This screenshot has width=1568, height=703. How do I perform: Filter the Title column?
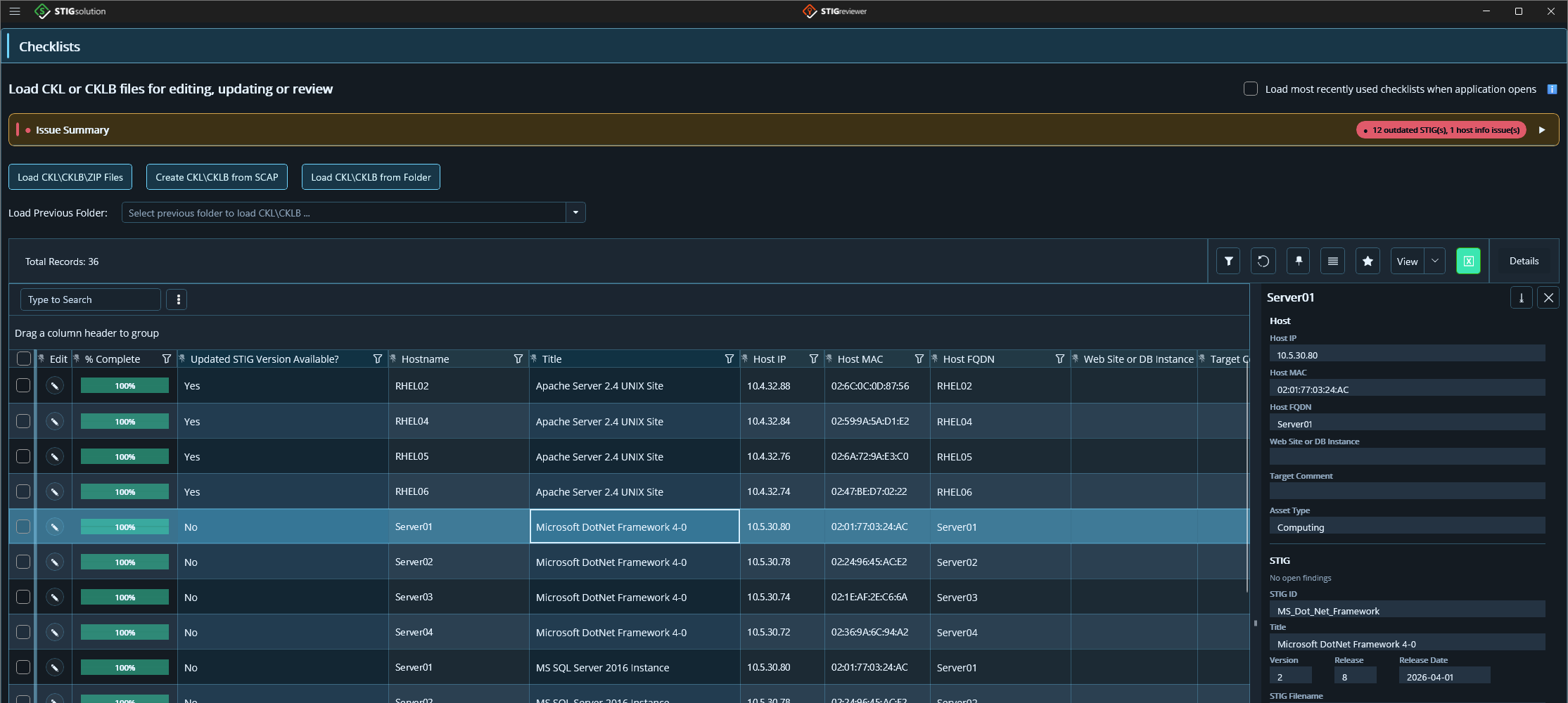tap(729, 359)
